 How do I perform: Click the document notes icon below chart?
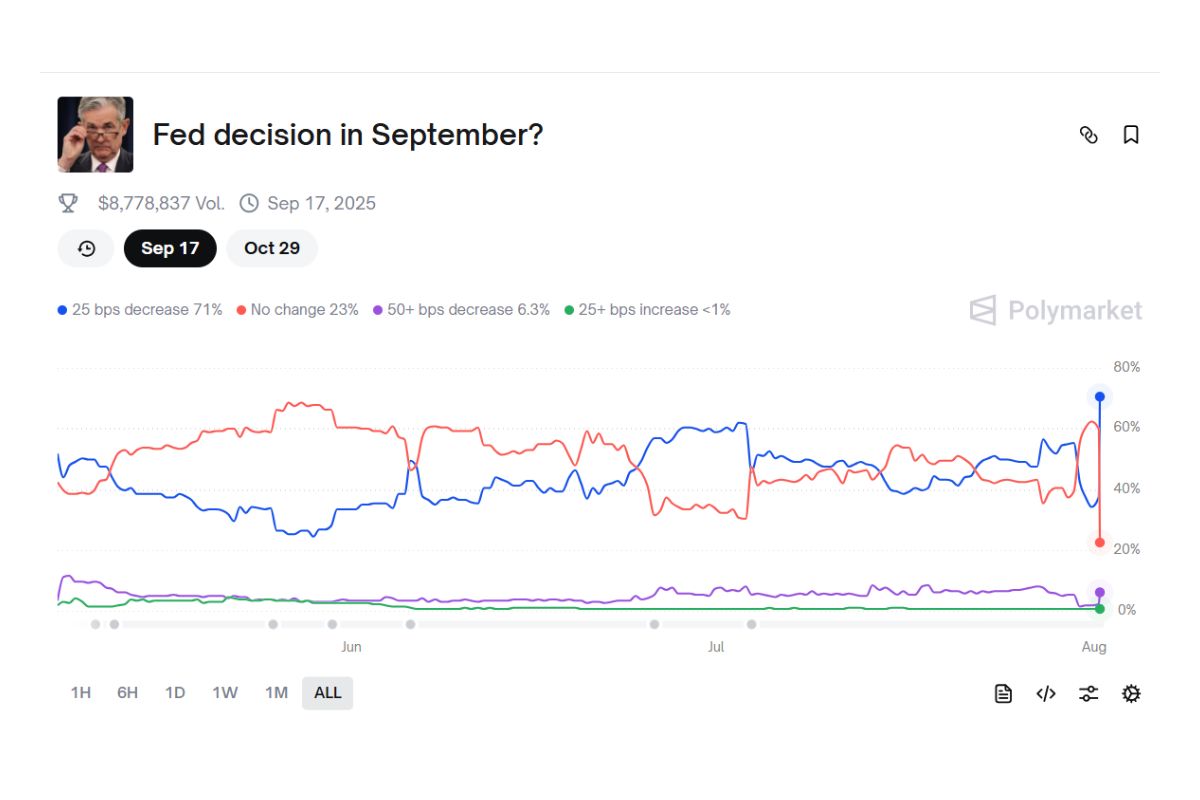point(1003,694)
